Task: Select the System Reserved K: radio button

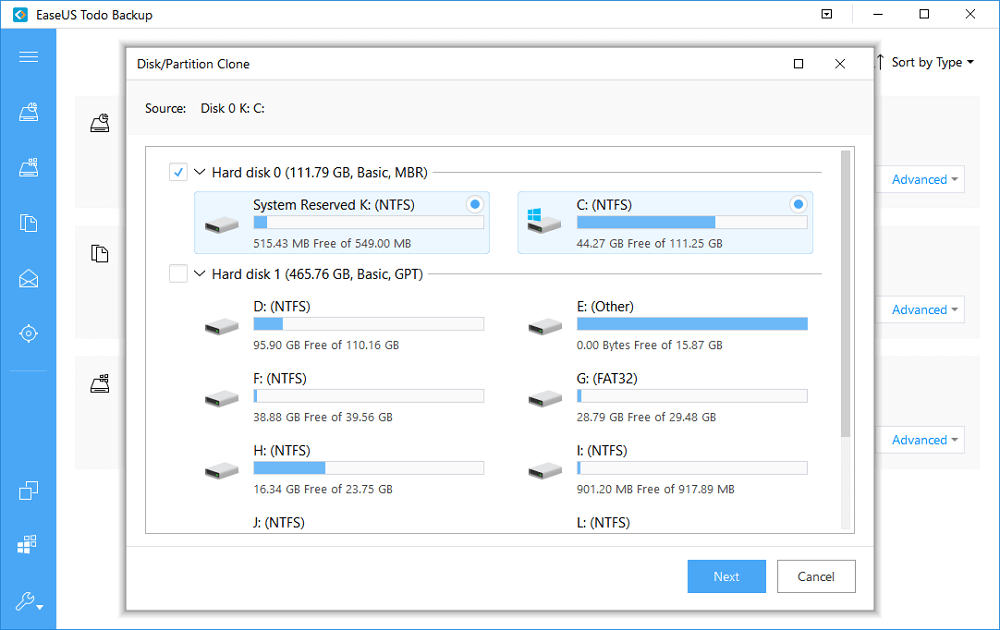Action: 474,204
